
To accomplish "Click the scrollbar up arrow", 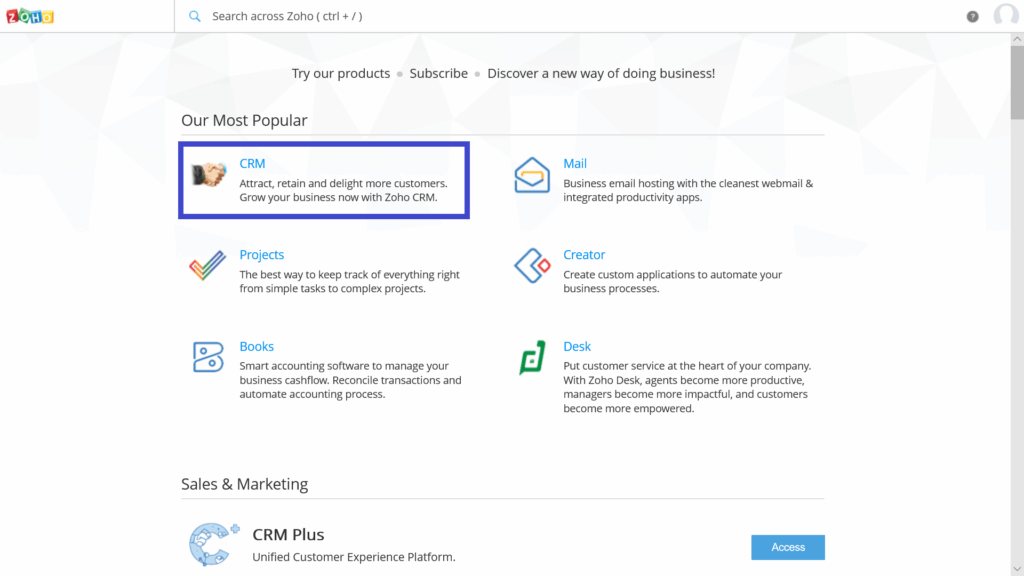I will coord(1017,39).
